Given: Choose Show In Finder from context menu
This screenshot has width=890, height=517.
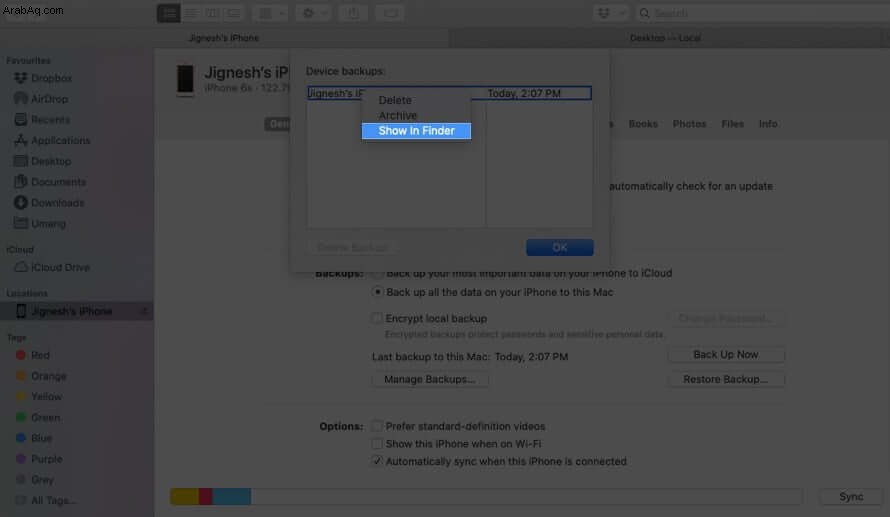Looking at the screenshot, I should click(x=416, y=131).
